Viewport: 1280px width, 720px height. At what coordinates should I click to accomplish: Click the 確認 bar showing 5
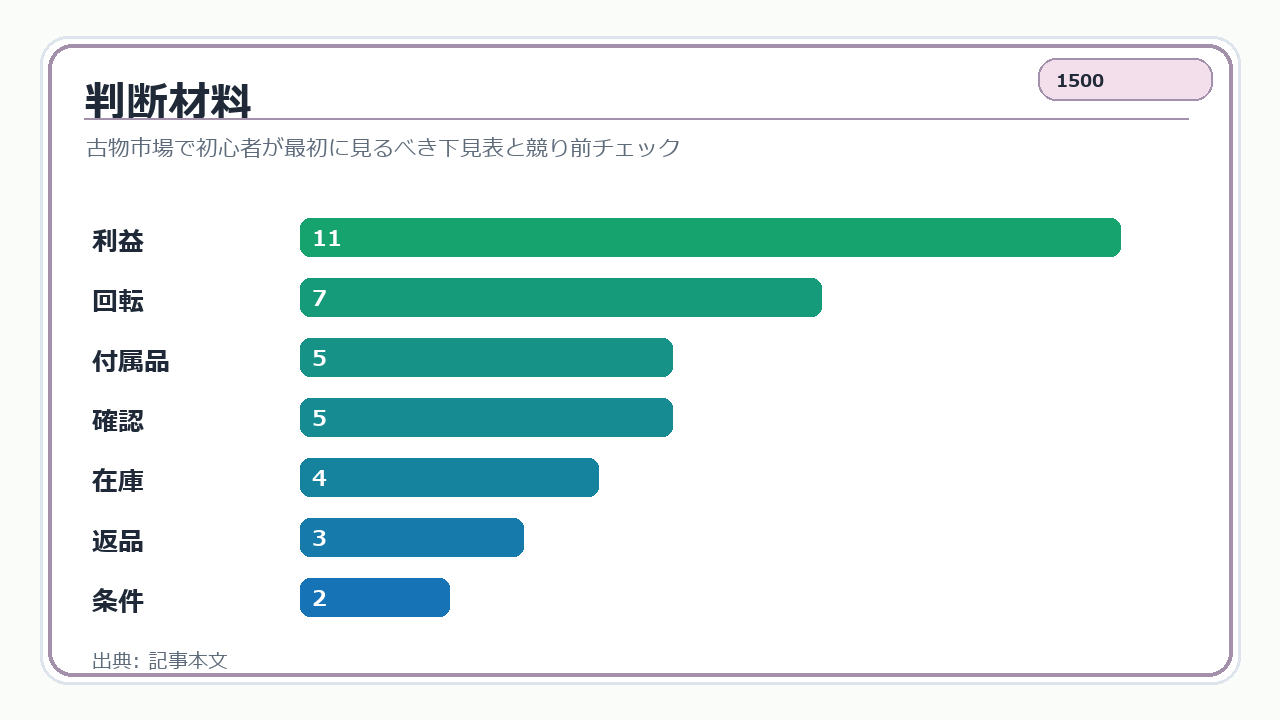[486, 418]
